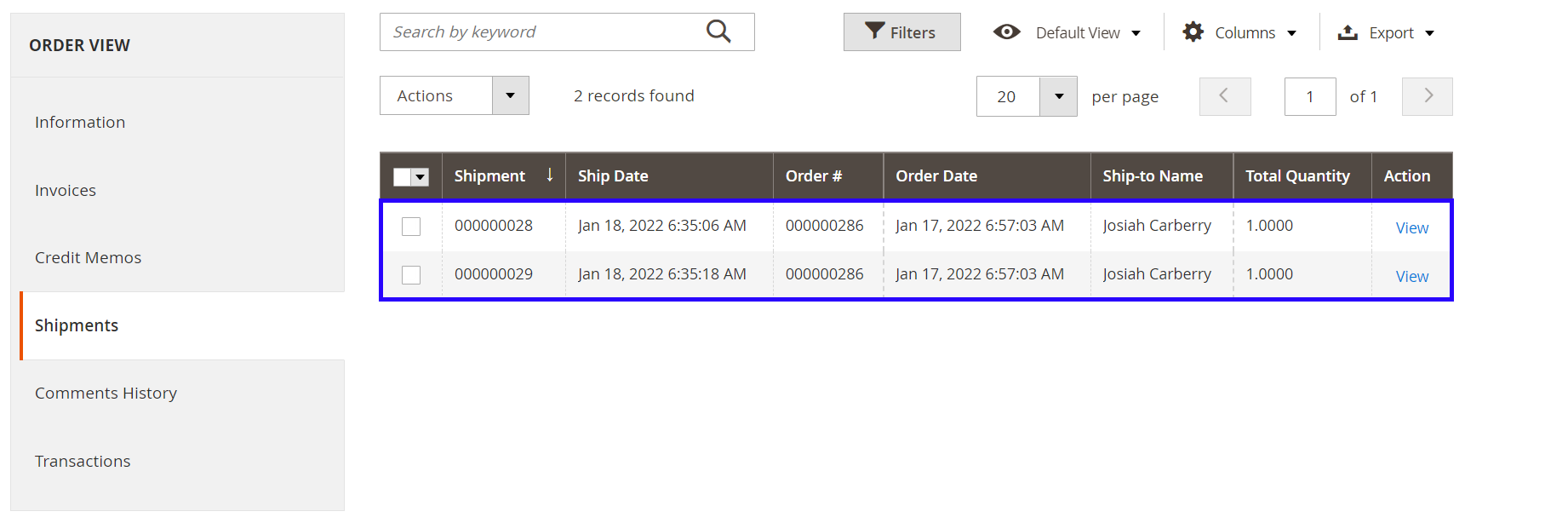Image resolution: width=1568 pixels, height=523 pixels.
Task: Click the eye icon for Default View
Action: [x=1006, y=32]
